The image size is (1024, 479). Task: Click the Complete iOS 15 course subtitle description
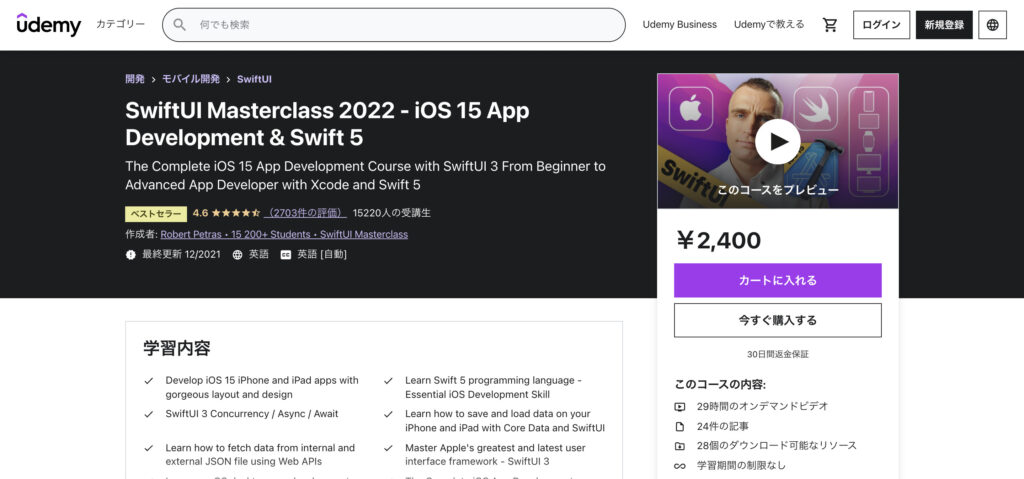[366, 176]
